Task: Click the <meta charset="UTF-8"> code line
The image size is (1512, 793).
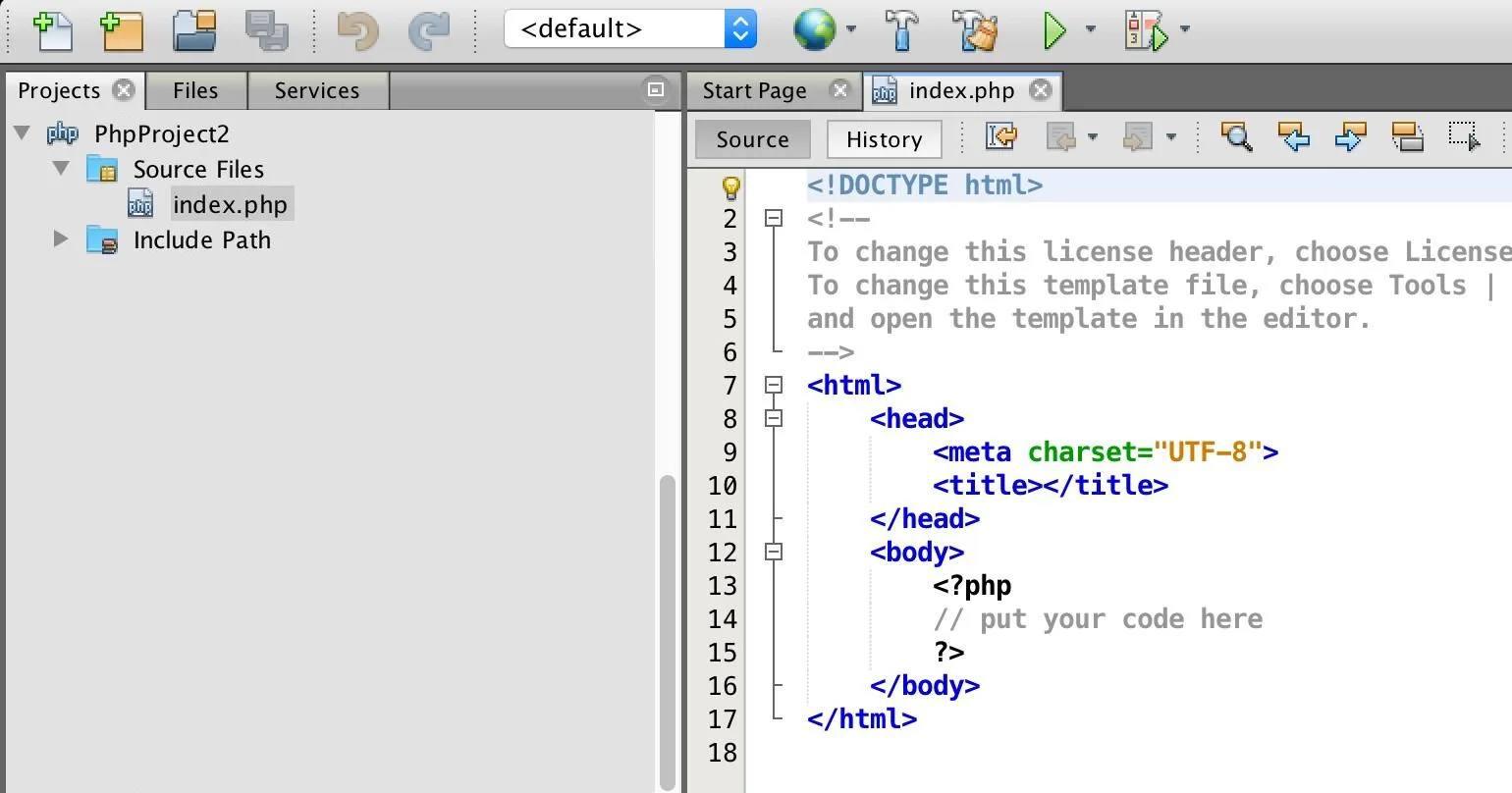Action: coord(1106,451)
